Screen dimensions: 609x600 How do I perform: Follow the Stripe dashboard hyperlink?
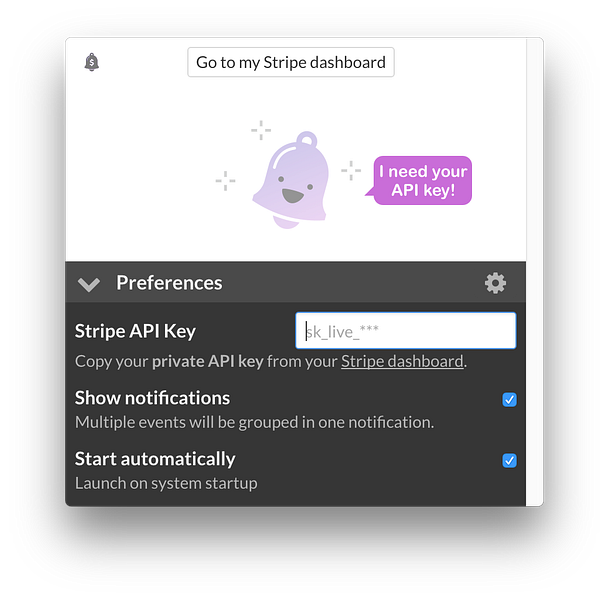pos(402,362)
